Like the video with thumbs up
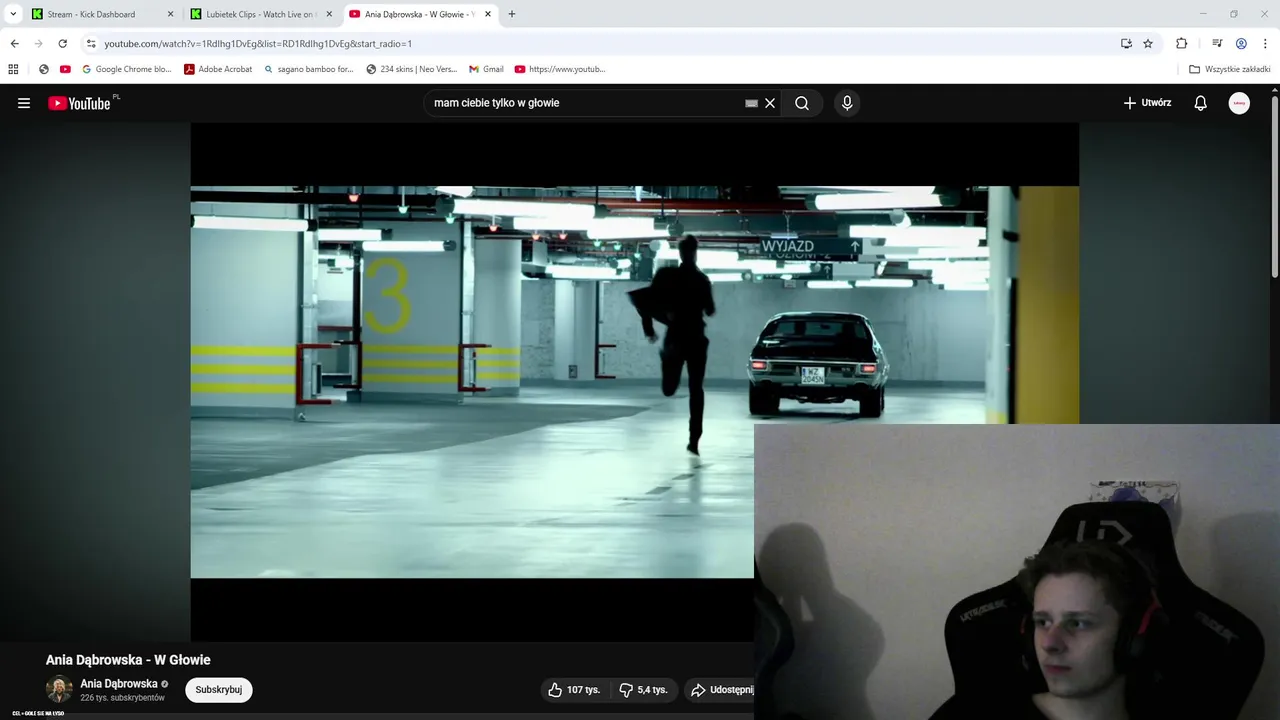The width and height of the screenshot is (1280, 720). 574,690
